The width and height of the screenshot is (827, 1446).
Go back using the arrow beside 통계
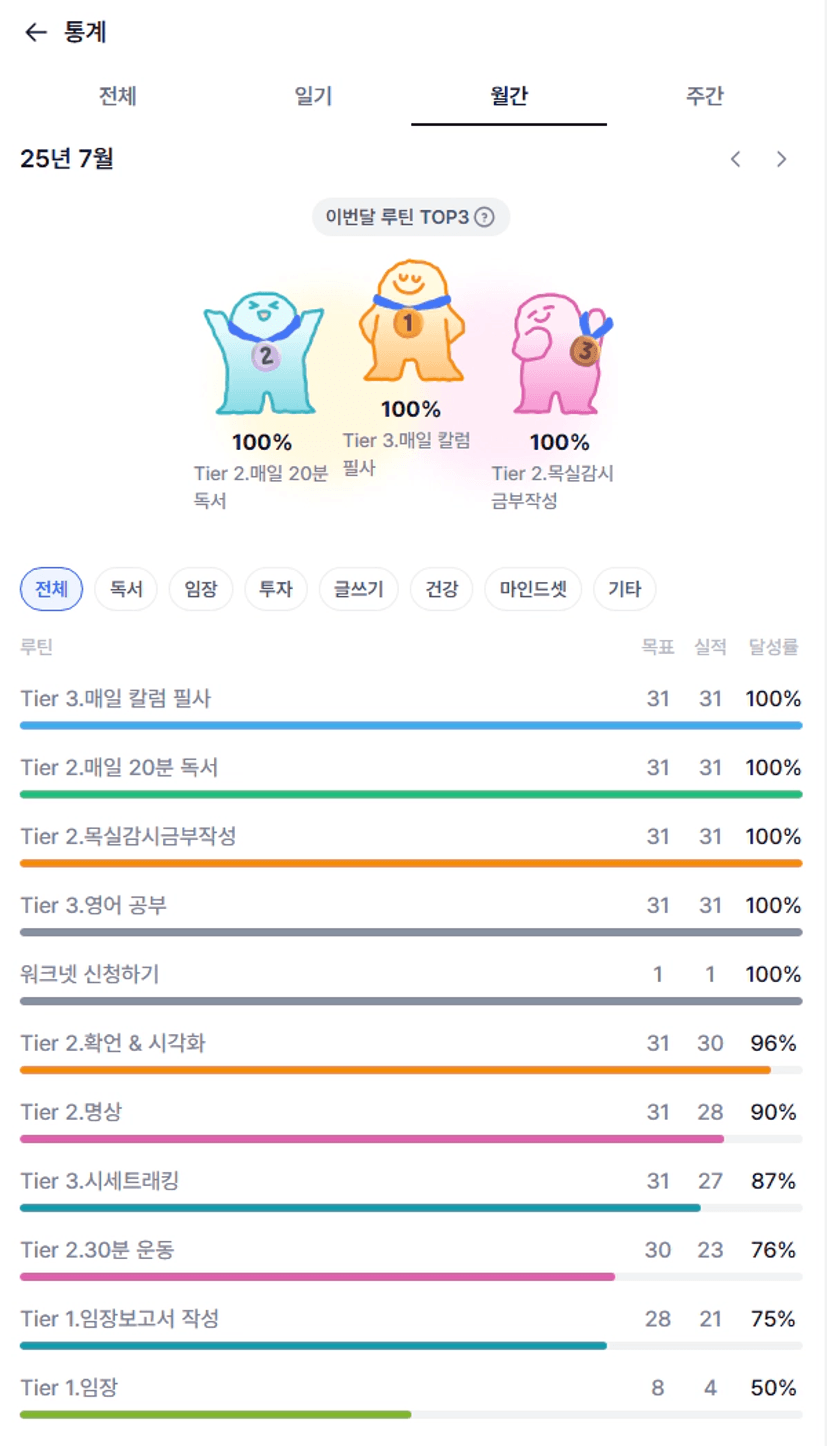pyautogui.click(x=36, y=33)
